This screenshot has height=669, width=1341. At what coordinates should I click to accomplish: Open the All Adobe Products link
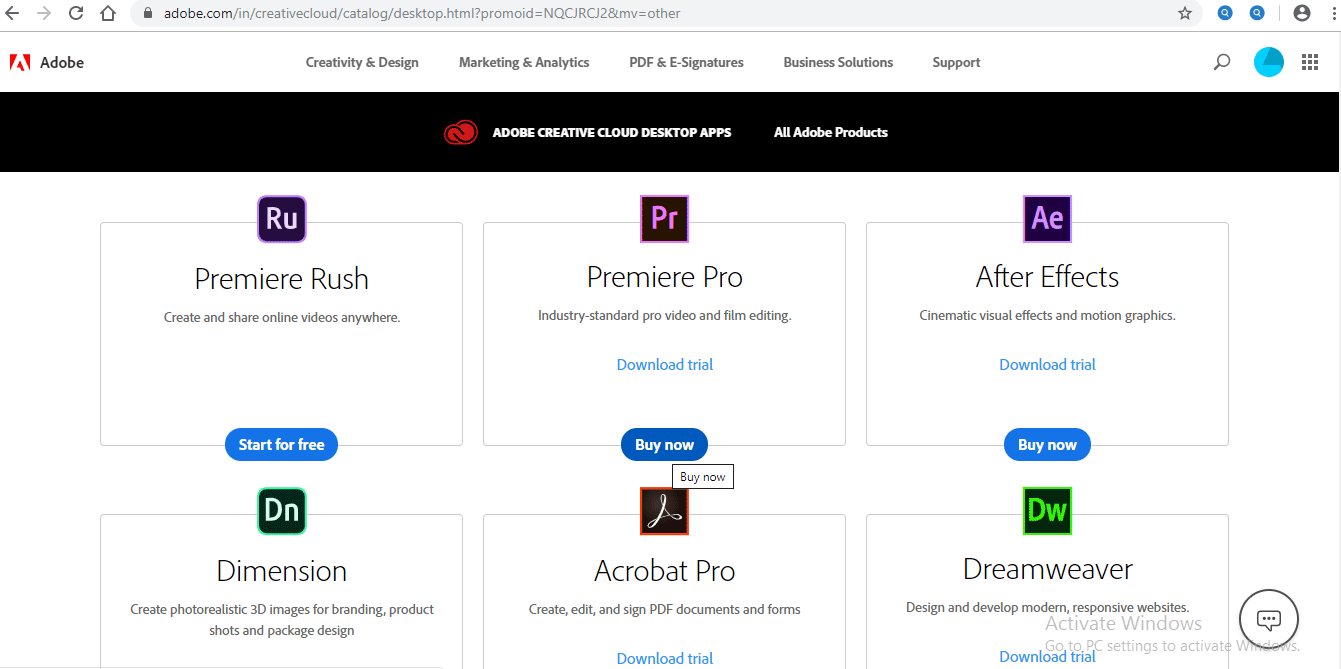(x=830, y=132)
